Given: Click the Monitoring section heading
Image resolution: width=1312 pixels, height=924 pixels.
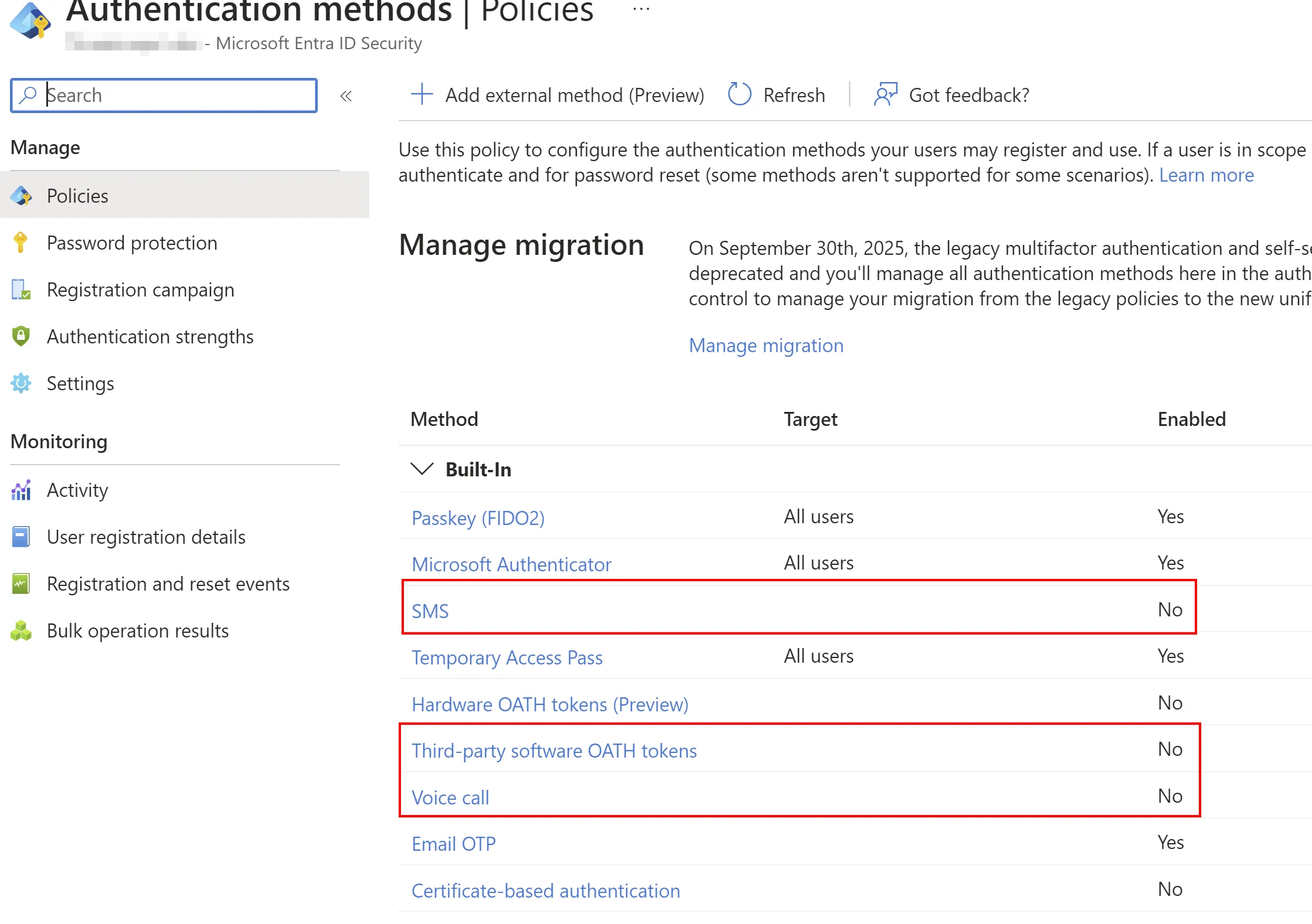Looking at the screenshot, I should pyautogui.click(x=59, y=441).
